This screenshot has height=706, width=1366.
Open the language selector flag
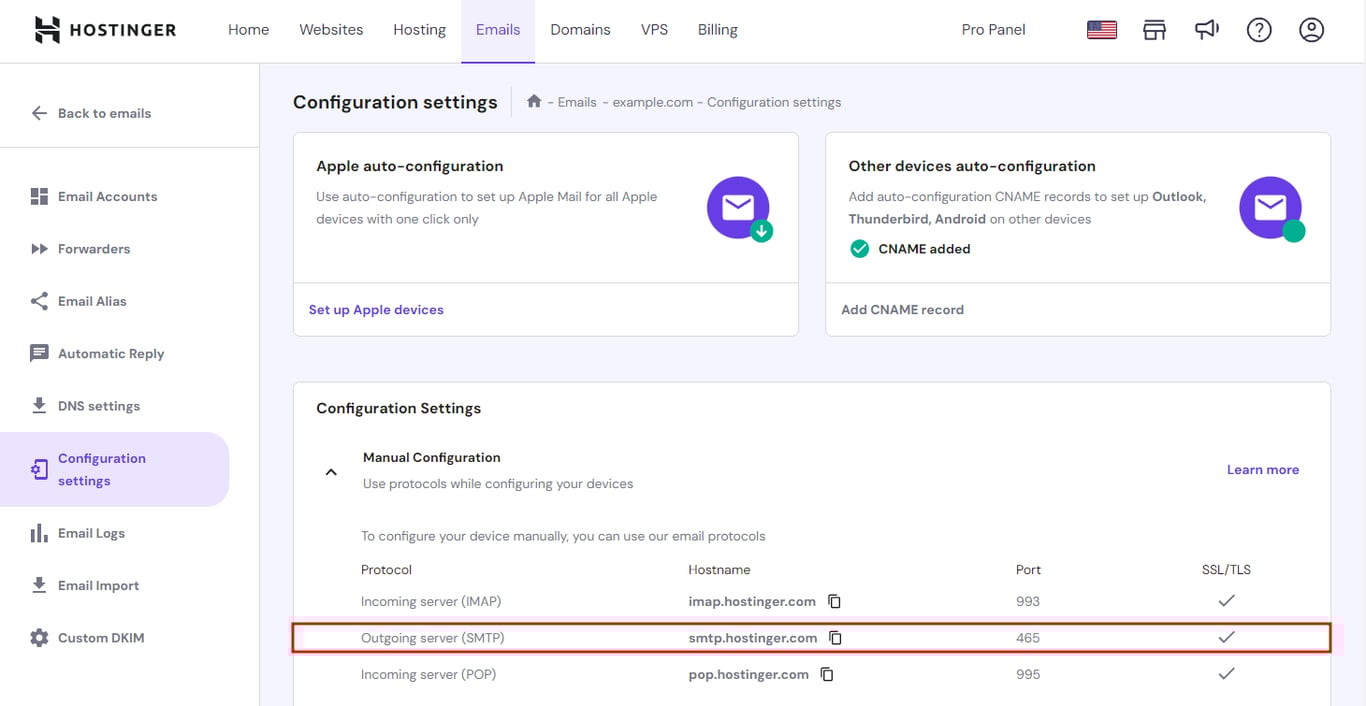[1101, 30]
